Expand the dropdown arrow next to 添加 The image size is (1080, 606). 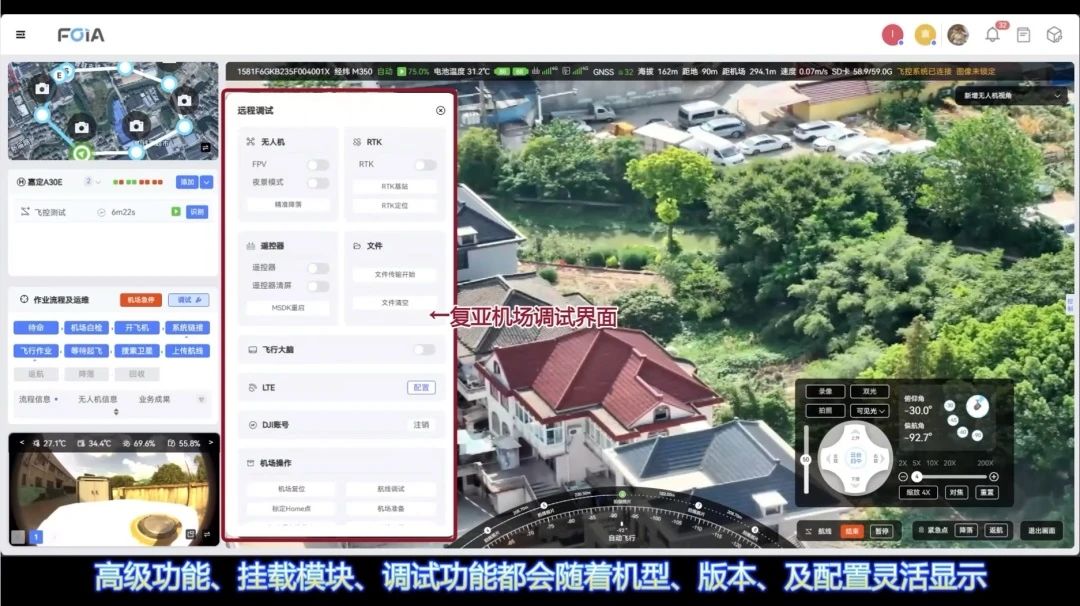coord(207,182)
